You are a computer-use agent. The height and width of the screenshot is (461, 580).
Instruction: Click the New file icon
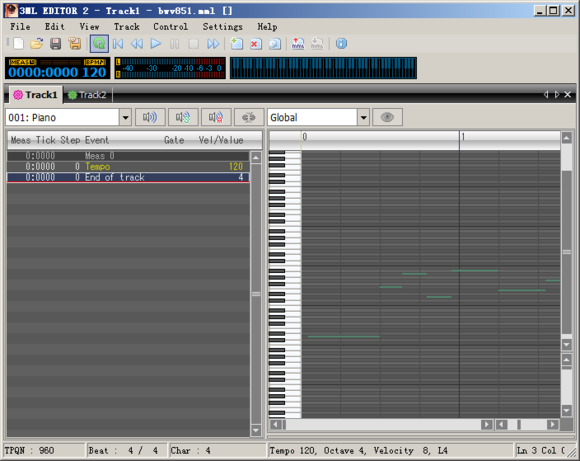pos(18,44)
